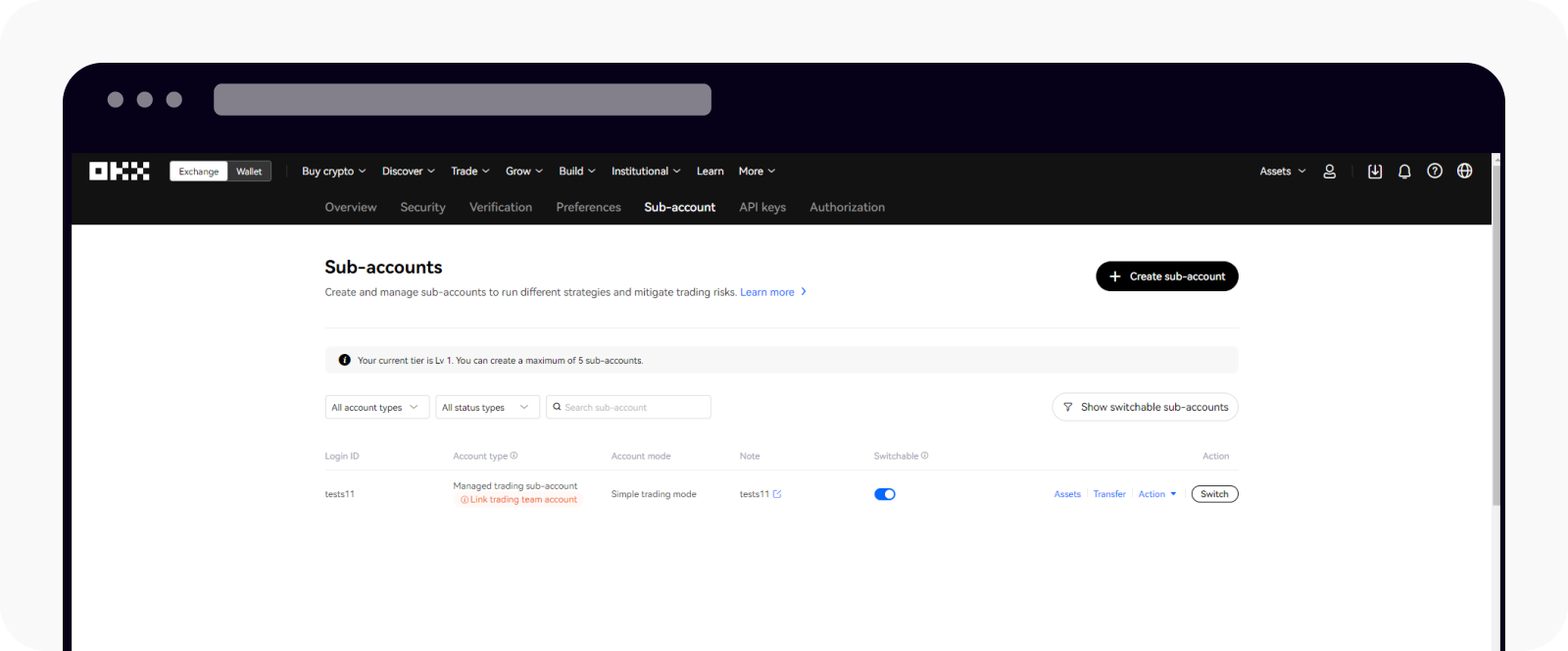Go to the API keys tab
The height and width of the screenshot is (651, 1568).
point(762,208)
